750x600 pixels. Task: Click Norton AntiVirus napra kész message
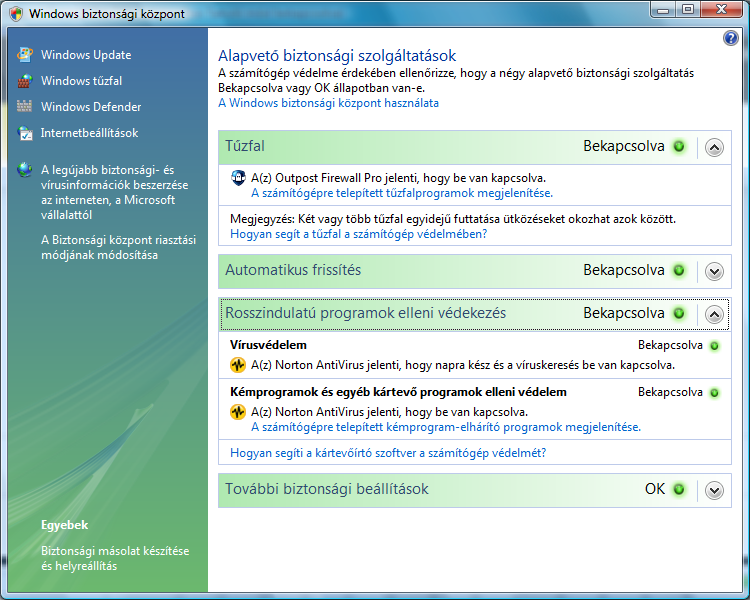pos(463,365)
